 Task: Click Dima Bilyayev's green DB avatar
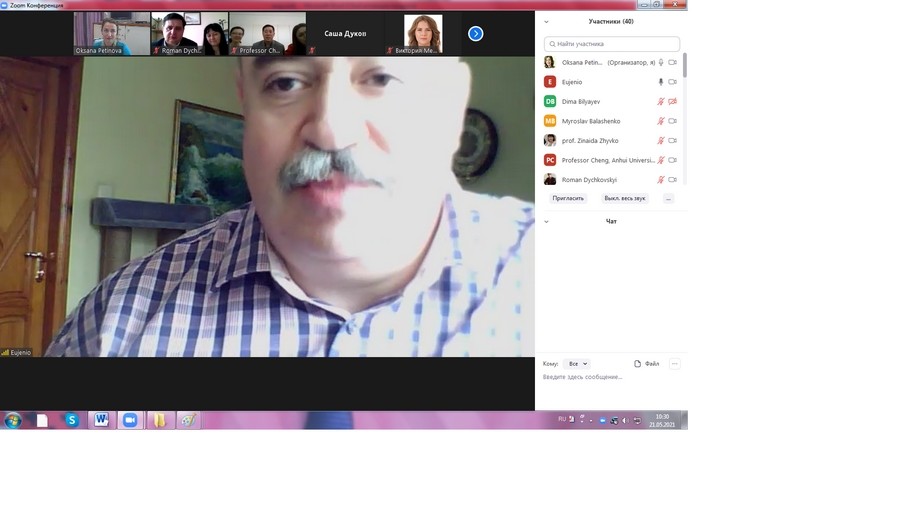[550, 102]
